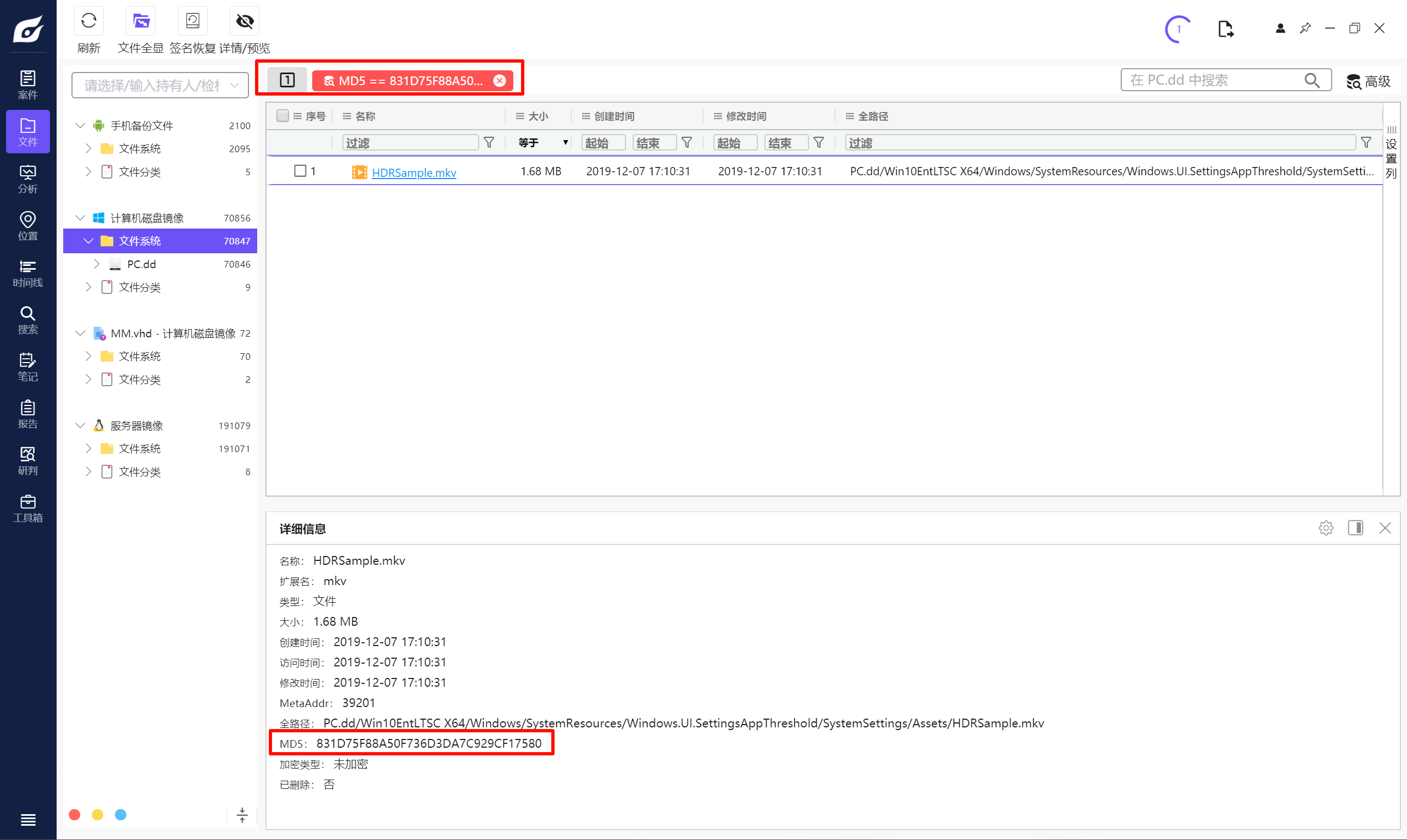This screenshot has height=840, width=1407.
Task: Select the highlighted 文件系统 70847 item
Action: click(x=160, y=241)
